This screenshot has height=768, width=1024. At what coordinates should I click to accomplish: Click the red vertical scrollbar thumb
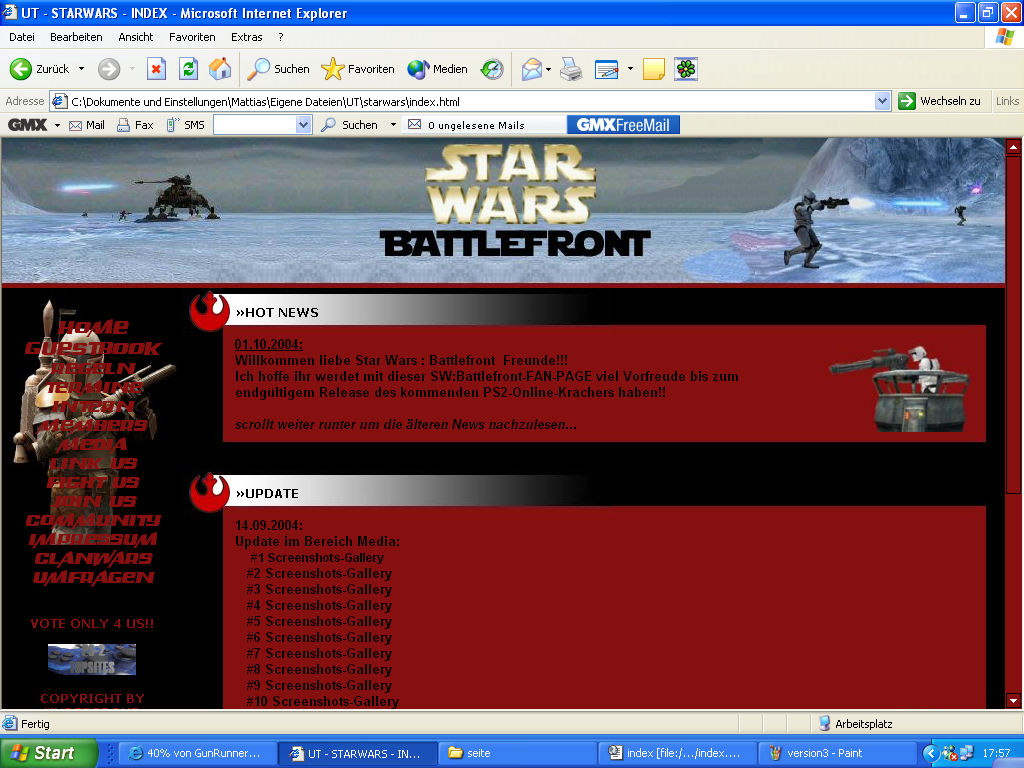point(1013,324)
